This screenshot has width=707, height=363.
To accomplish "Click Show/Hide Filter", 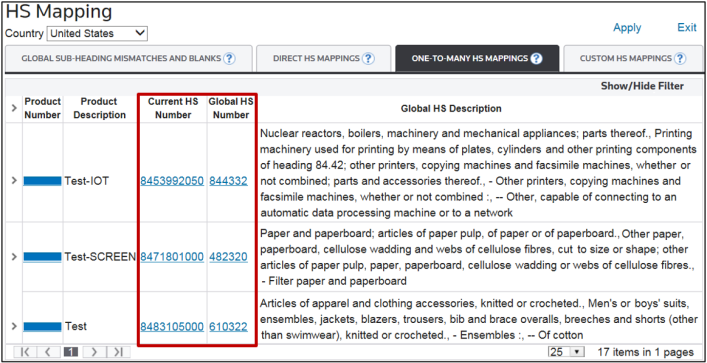I will click(x=642, y=86).
